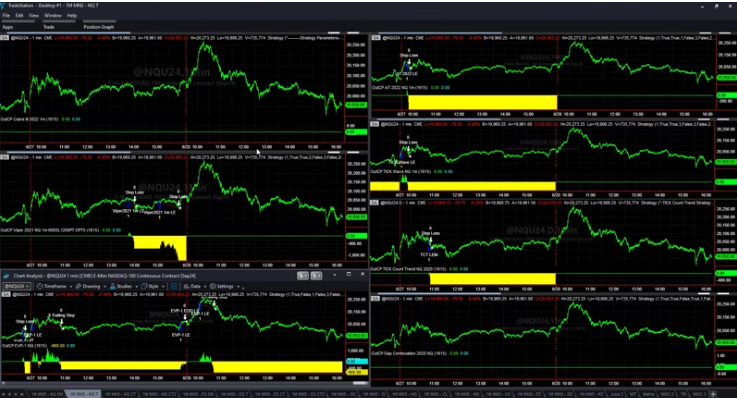Viewport: 737px width, 398px height.
Task: Click the symbol link box on the Cobra chart status line
Action: 5,38
